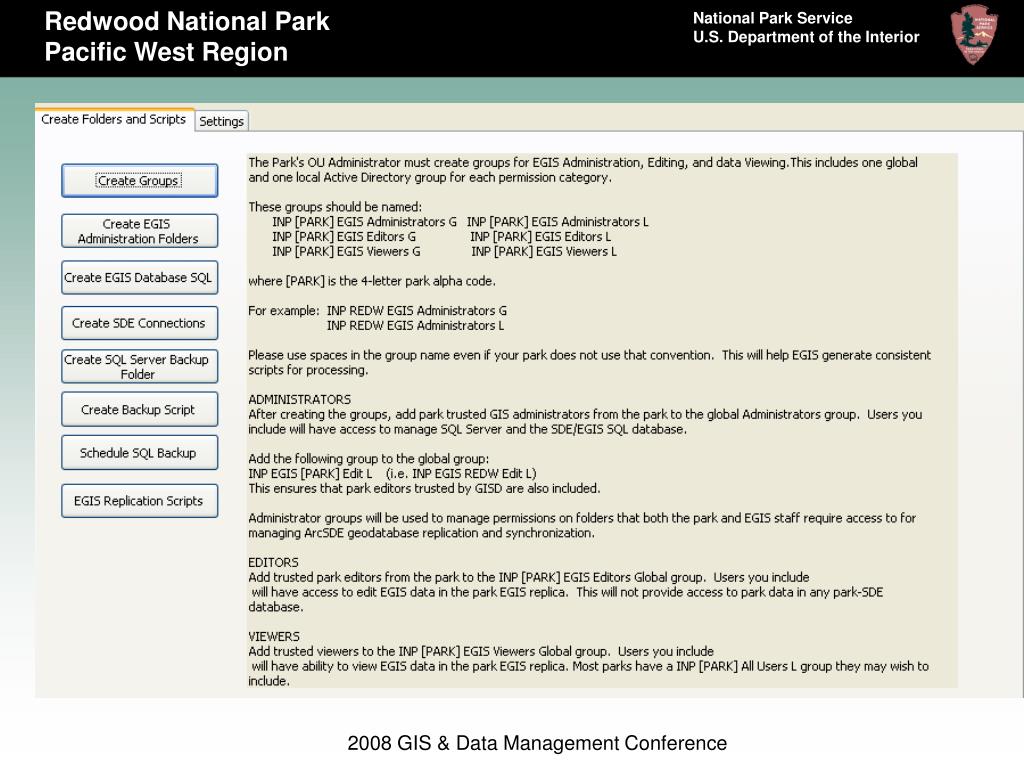Click the ADMINISTRATORS heading in instructions
The height and width of the screenshot is (768, 1024).
coord(299,399)
